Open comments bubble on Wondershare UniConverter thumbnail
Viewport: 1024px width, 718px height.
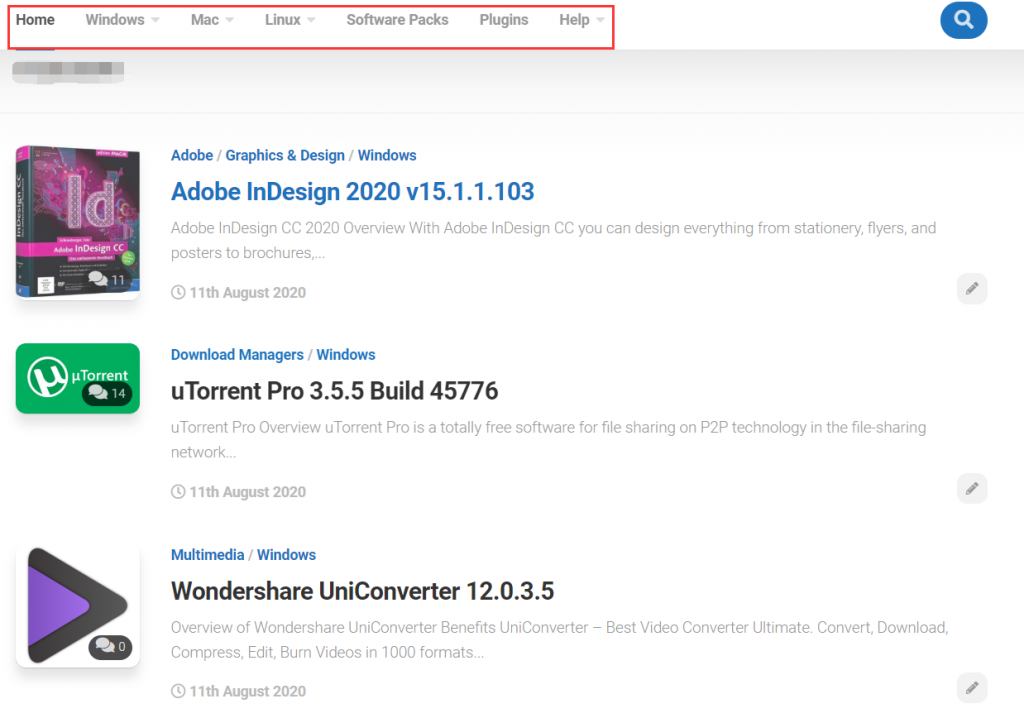click(x=110, y=647)
